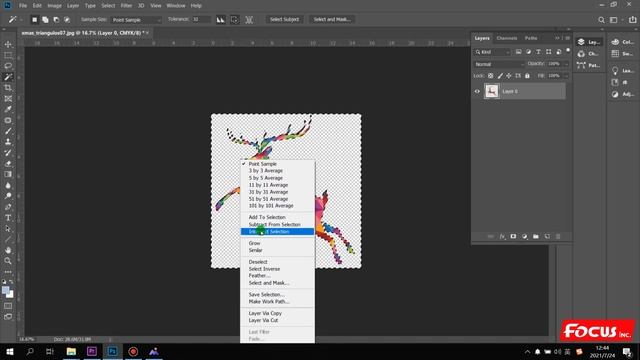Click Add layer mask icon
This screenshot has width=640, height=360.
(x=513, y=236)
